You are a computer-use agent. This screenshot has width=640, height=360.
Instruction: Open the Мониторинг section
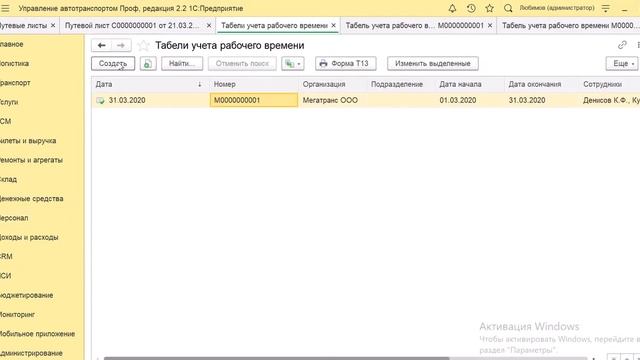[18, 315]
